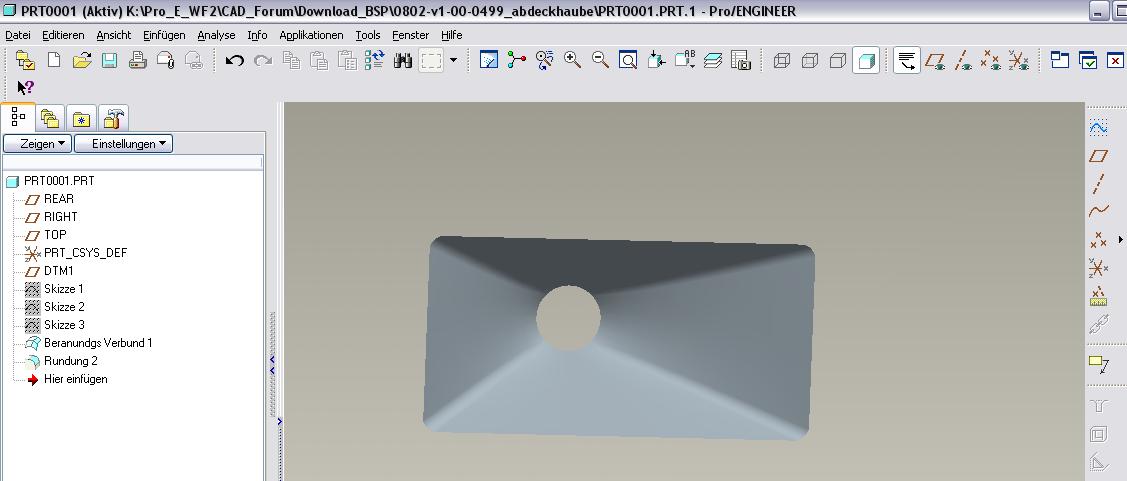This screenshot has width=1127, height=481.
Task: Toggle datum planes visibility
Action: click(935, 61)
